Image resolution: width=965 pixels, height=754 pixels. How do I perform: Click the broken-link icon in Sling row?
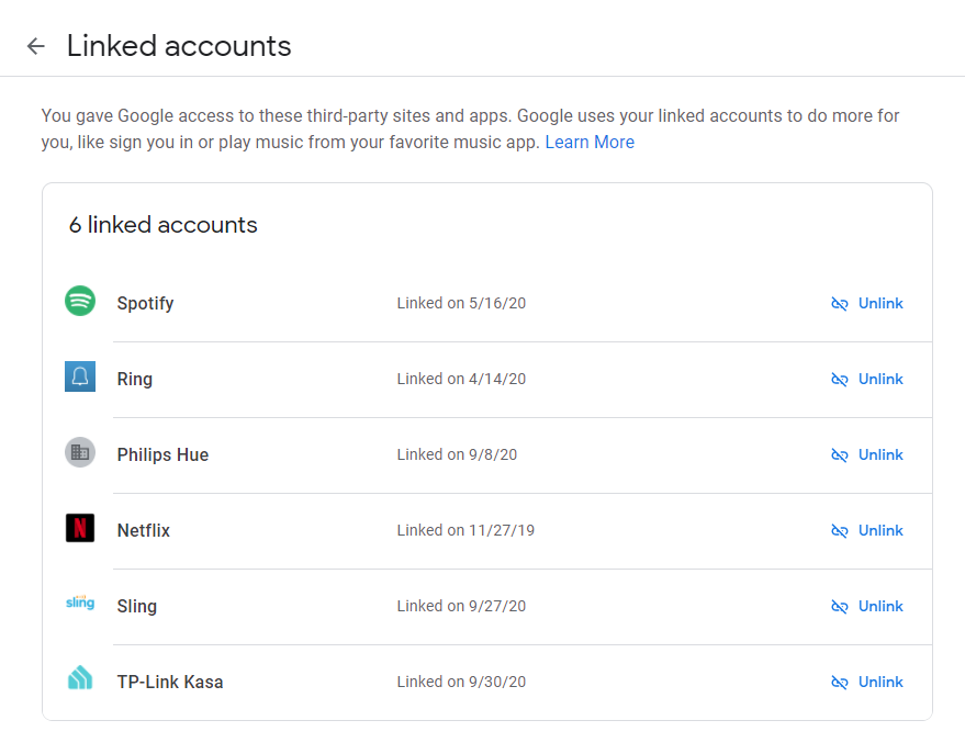pos(839,606)
